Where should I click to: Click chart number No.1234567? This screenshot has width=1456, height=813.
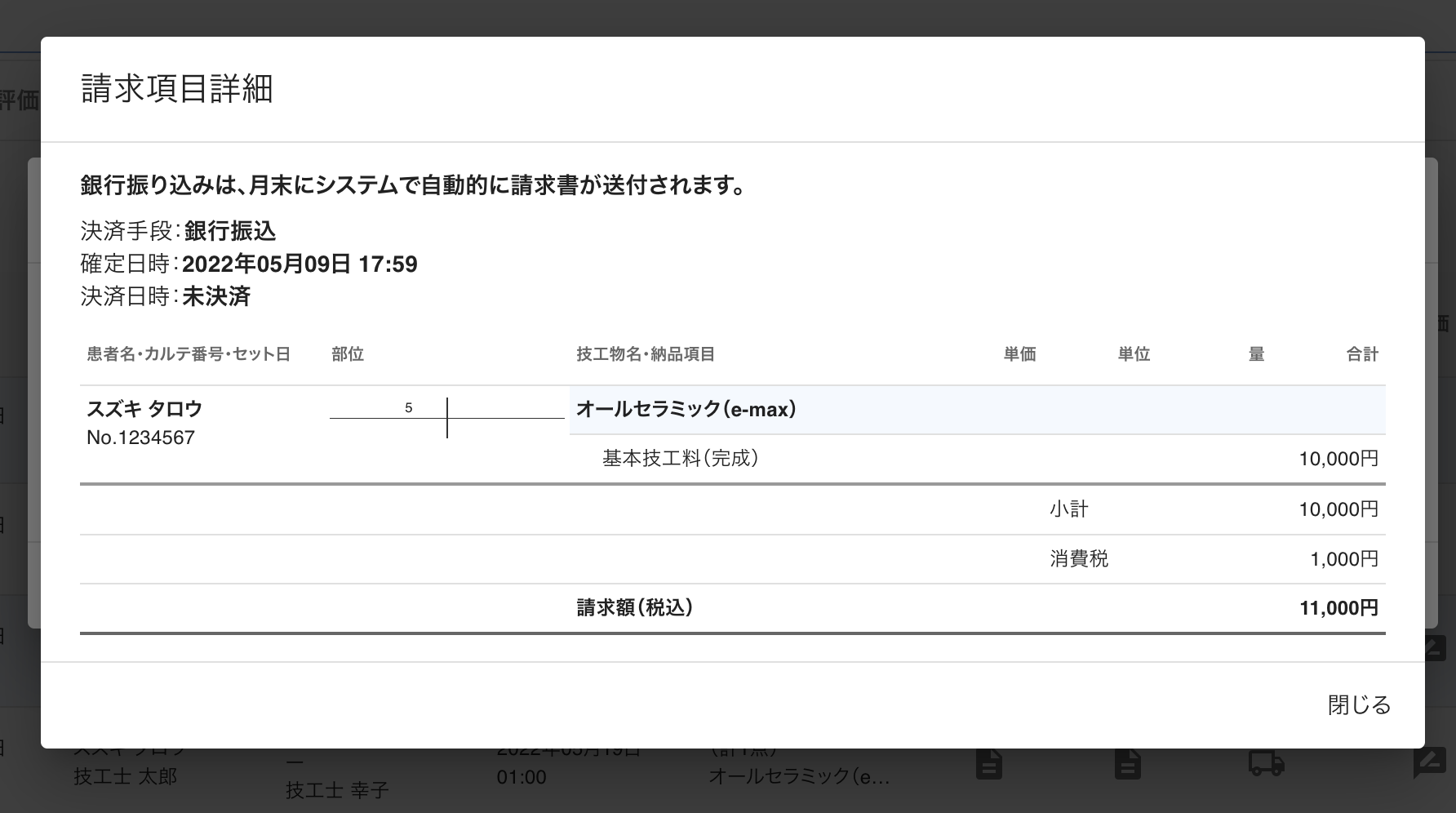tap(140, 438)
